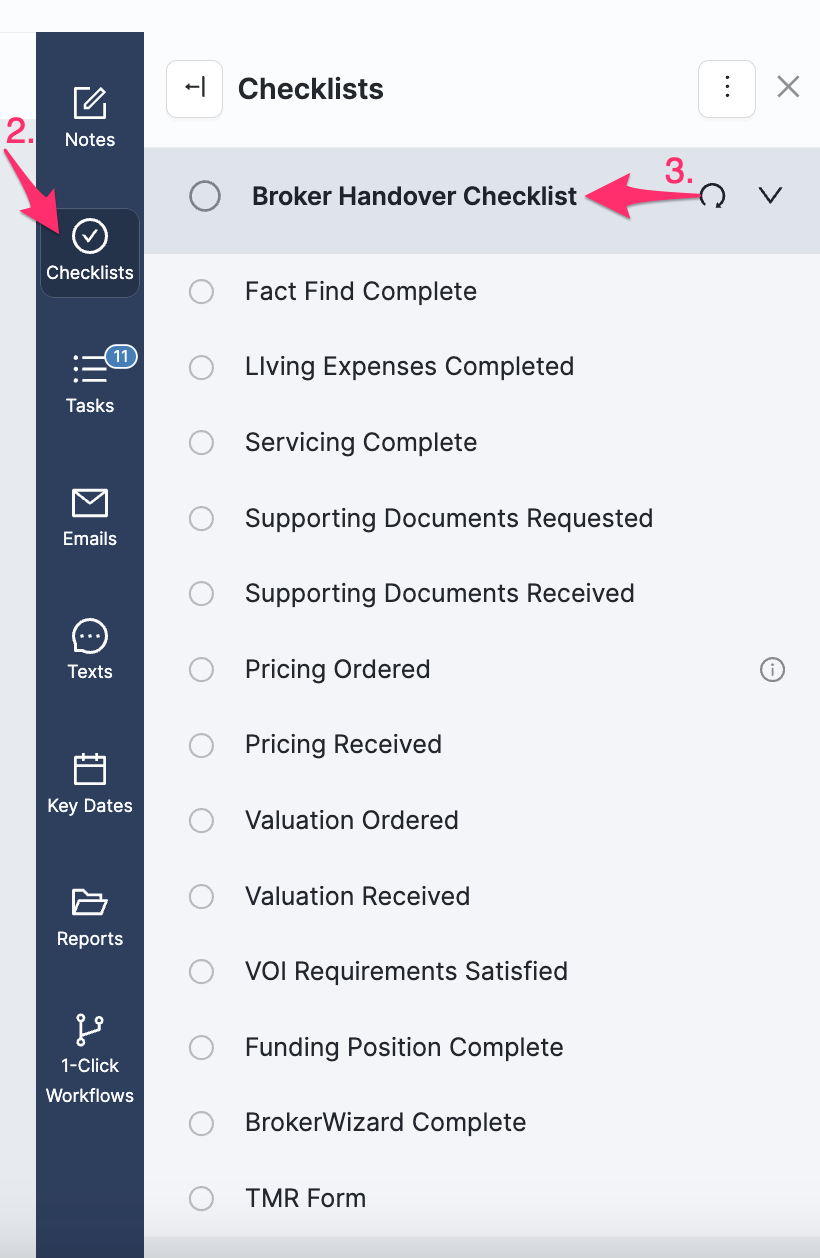Open the three-dot options menu

(727, 89)
